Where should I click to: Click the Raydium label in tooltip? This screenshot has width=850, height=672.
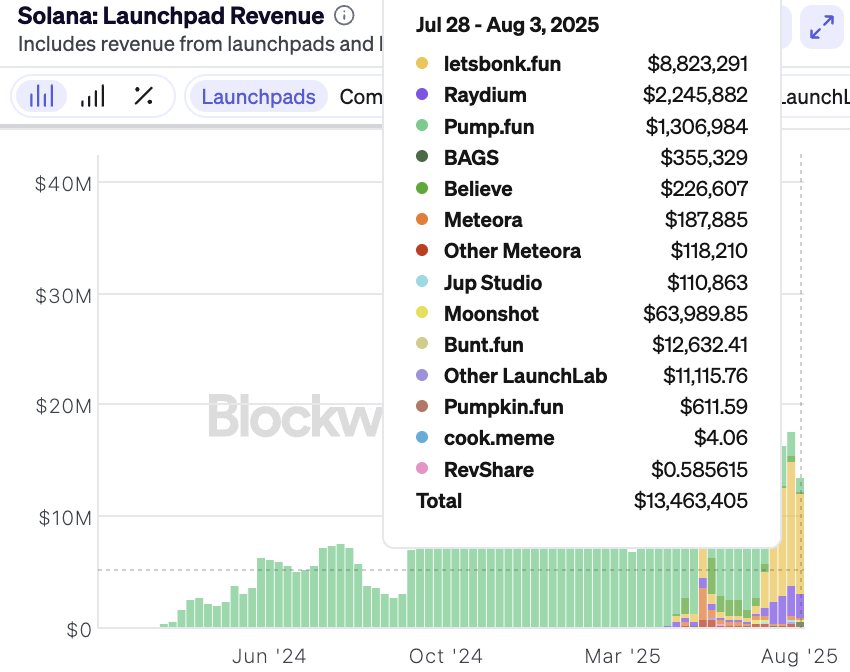pyautogui.click(x=485, y=95)
